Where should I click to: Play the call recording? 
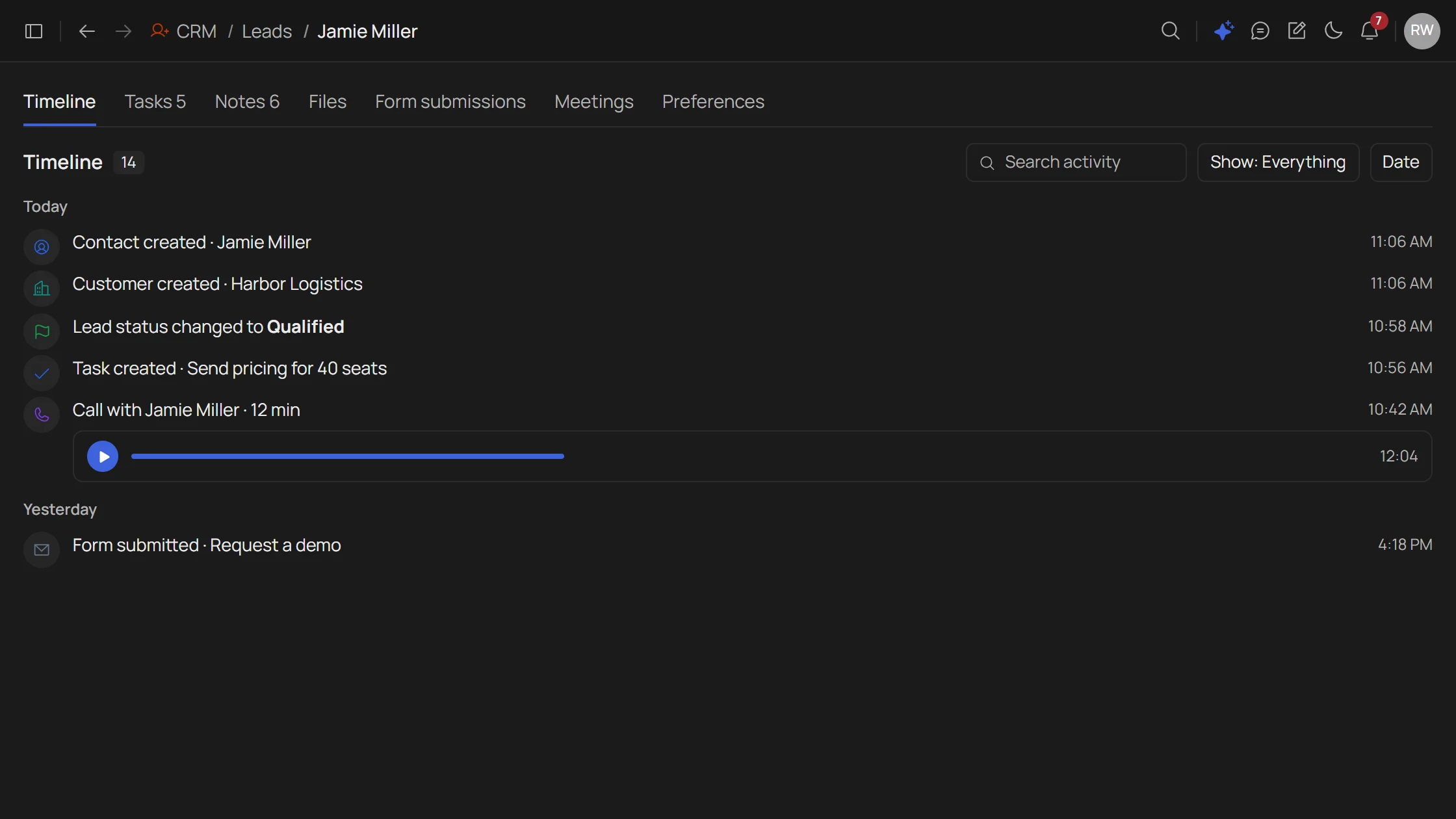pyautogui.click(x=103, y=456)
